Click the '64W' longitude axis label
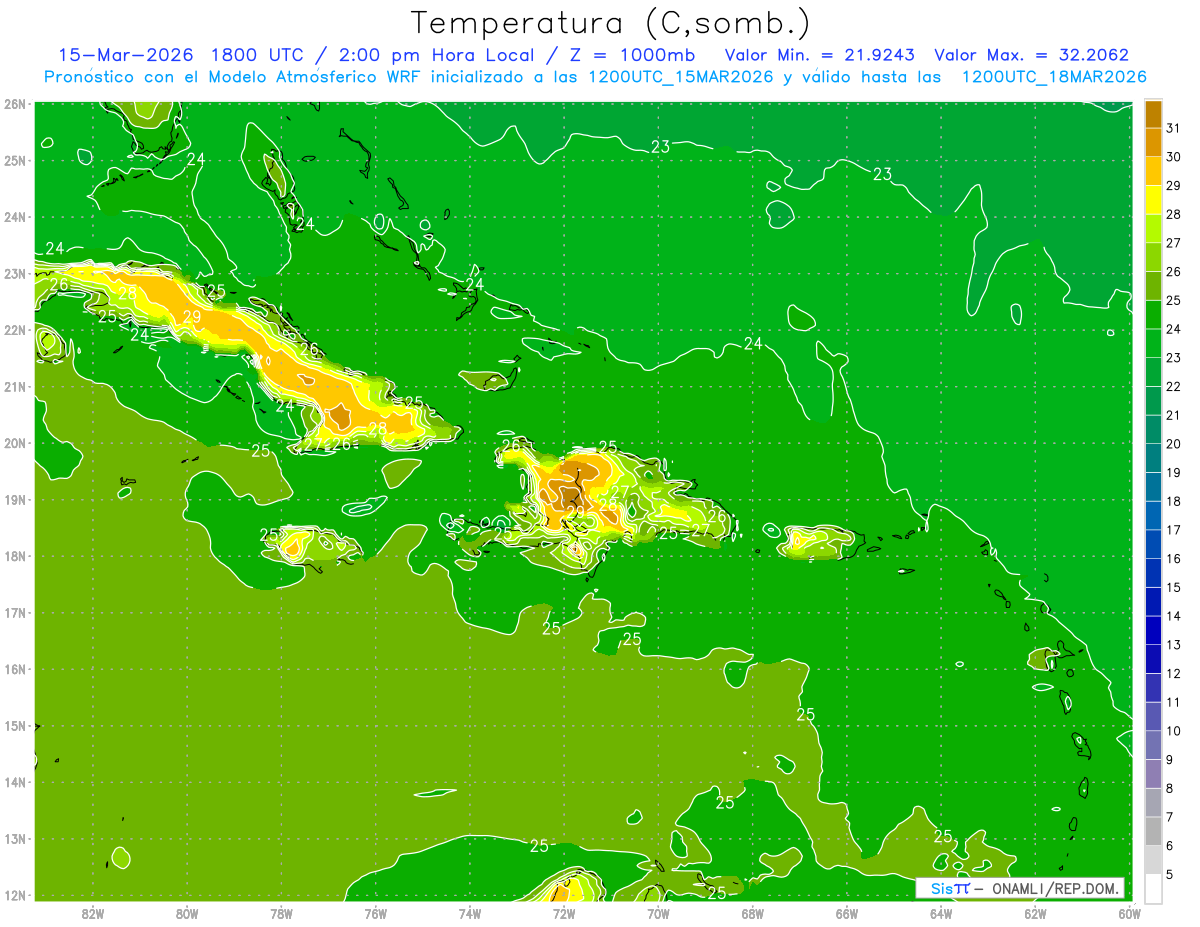Image resolution: width=1200 pixels, height=927 pixels. [x=941, y=912]
